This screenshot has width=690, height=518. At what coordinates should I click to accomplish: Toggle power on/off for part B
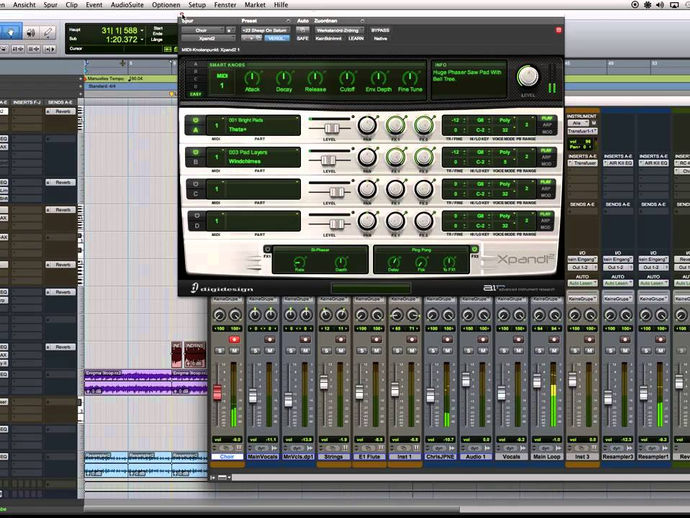196,152
